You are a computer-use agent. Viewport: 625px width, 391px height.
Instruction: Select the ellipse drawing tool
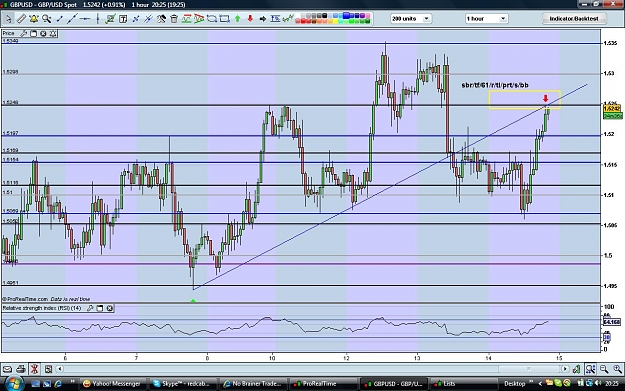212,18
